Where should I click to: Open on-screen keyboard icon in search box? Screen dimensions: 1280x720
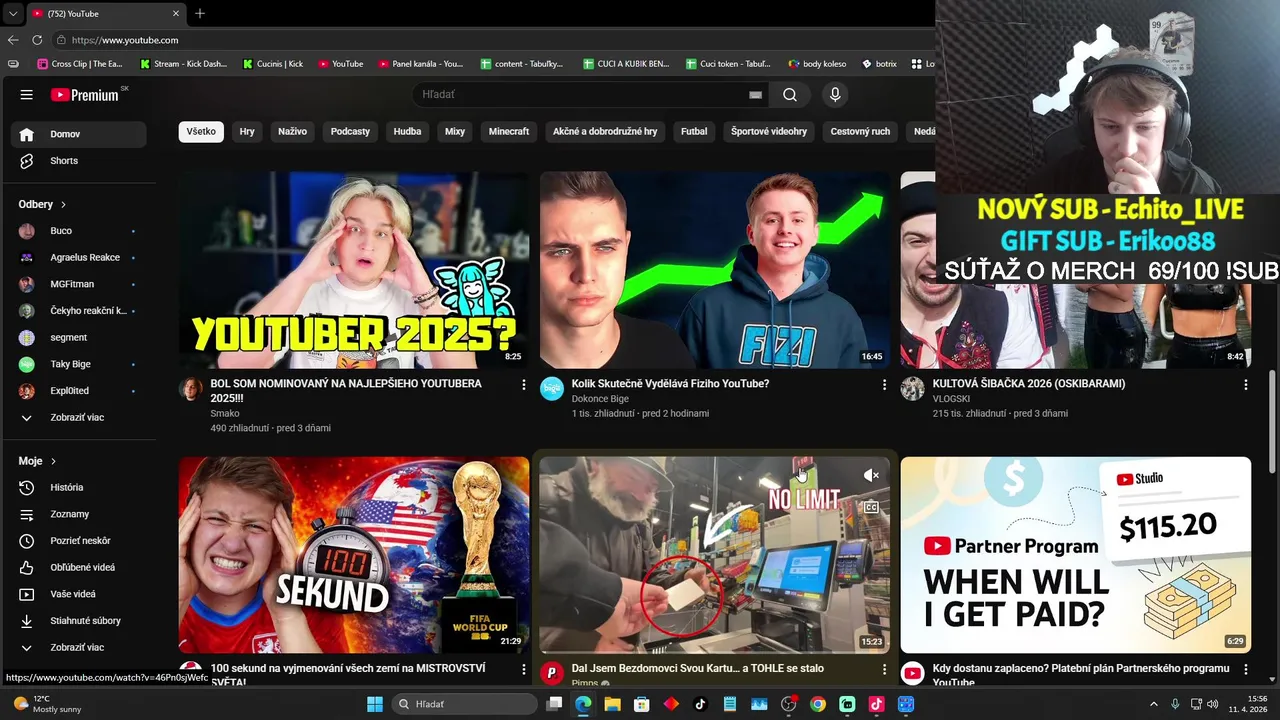(755, 95)
